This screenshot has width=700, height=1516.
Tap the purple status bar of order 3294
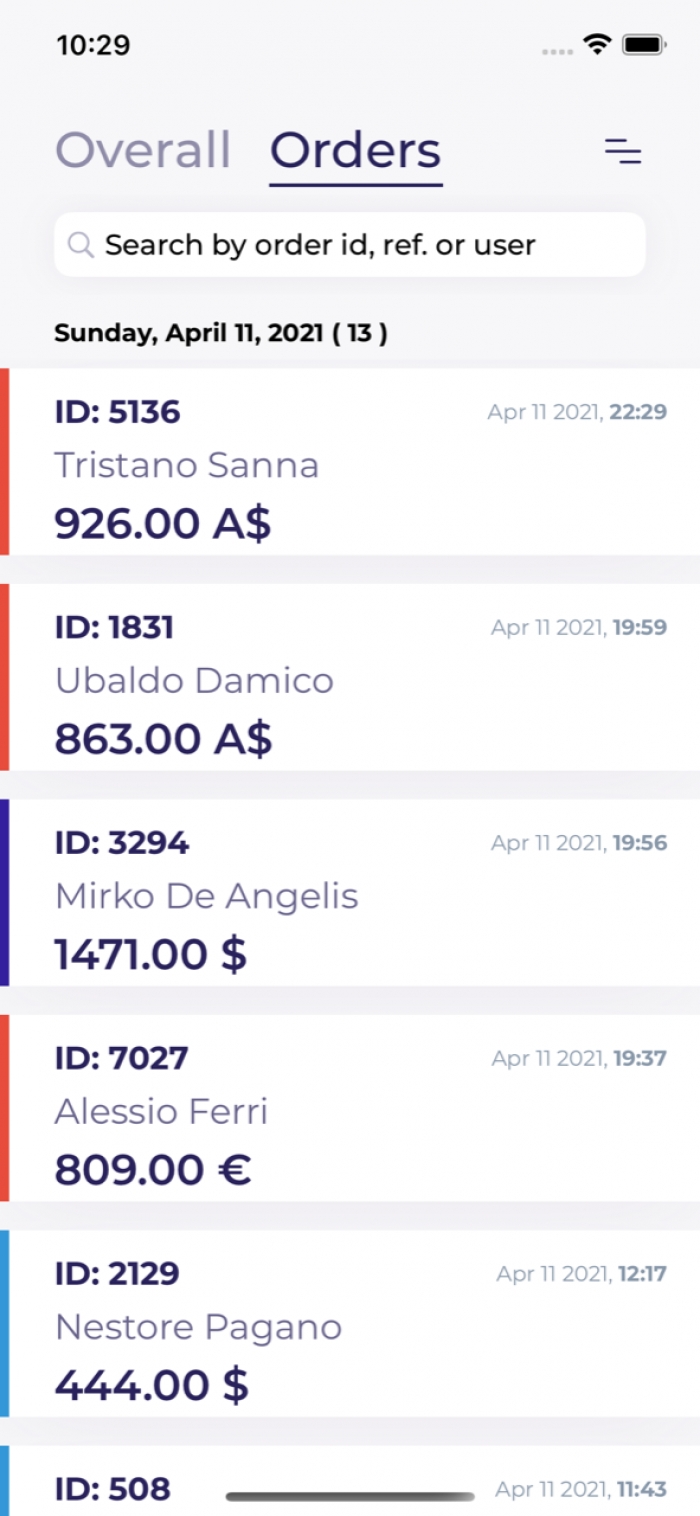point(4,892)
